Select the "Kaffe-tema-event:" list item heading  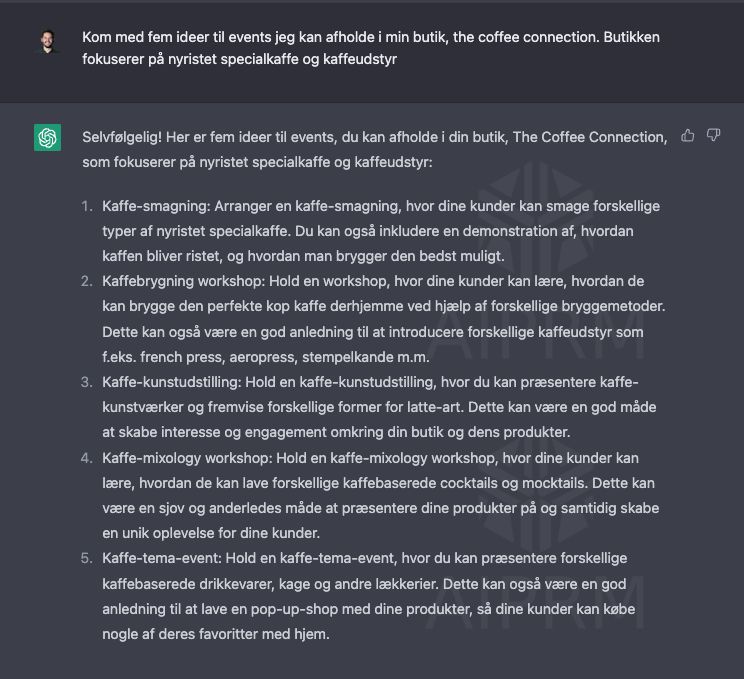point(158,558)
